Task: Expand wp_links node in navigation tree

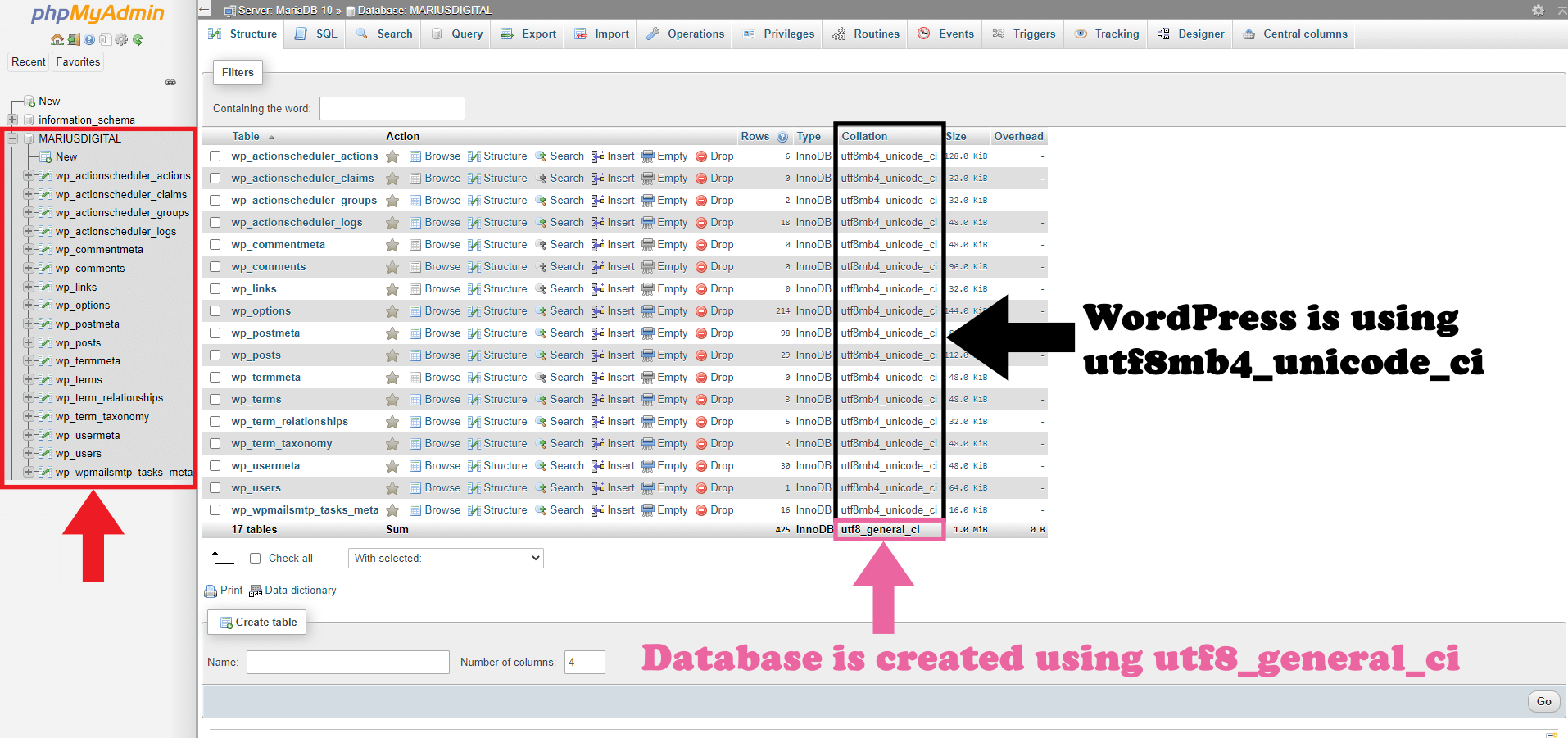Action: (29, 287)
